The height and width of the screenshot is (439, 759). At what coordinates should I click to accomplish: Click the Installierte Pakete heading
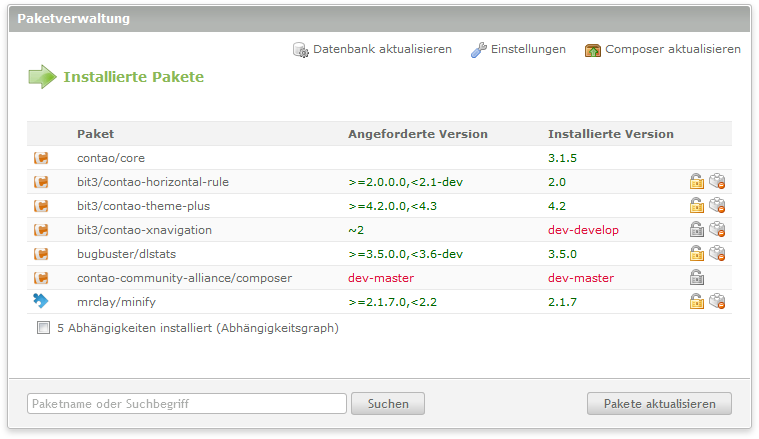(134, 77)
